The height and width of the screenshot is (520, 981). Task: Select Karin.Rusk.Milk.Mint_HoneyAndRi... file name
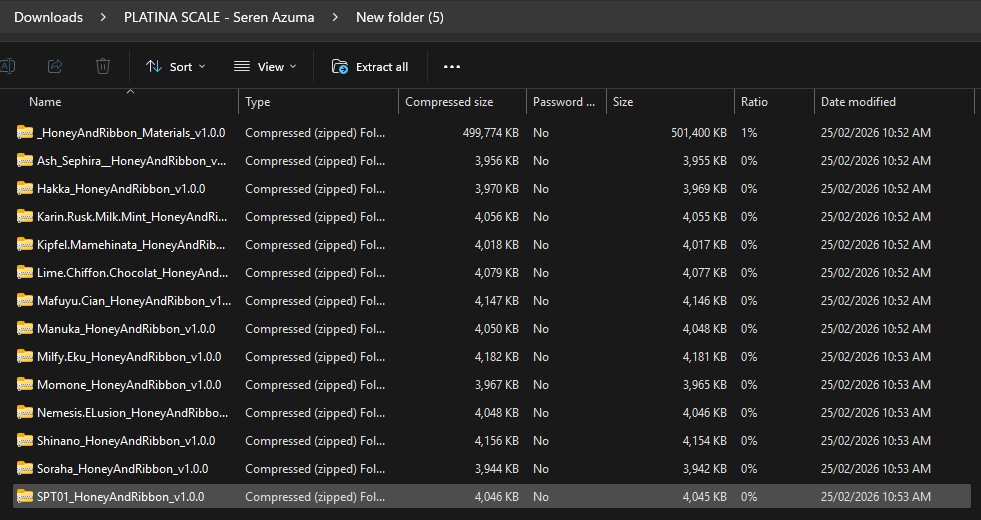pos(132,217)
